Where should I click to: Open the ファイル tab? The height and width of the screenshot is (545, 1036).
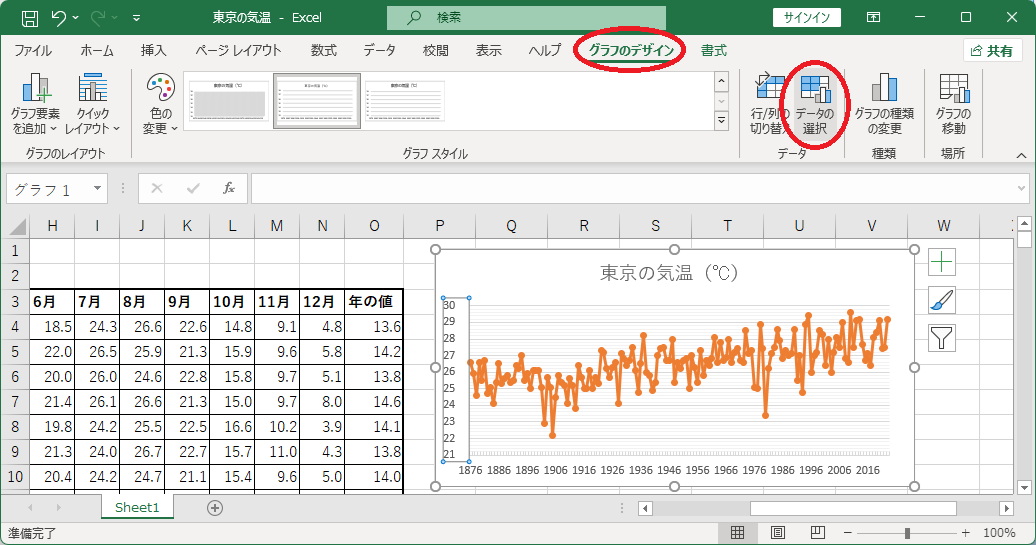click(x=33, y=51)
